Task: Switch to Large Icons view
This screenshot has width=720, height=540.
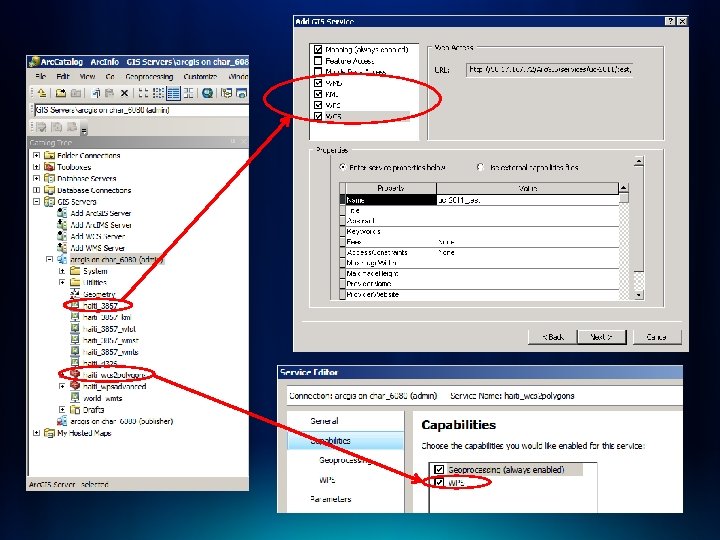Action: tap(143, 93)
